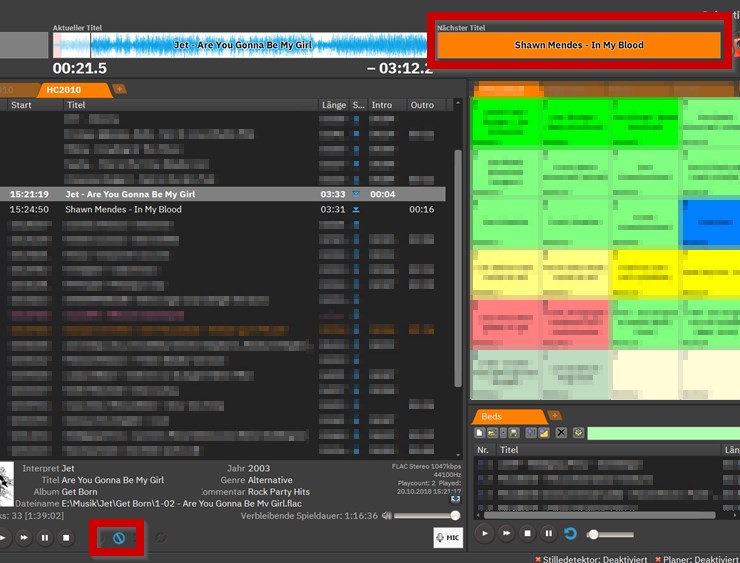The image size is (740, 563).
Task: Select the Jet - Are You Gonna Be My Girl row
Action: (x=222, y=194)
